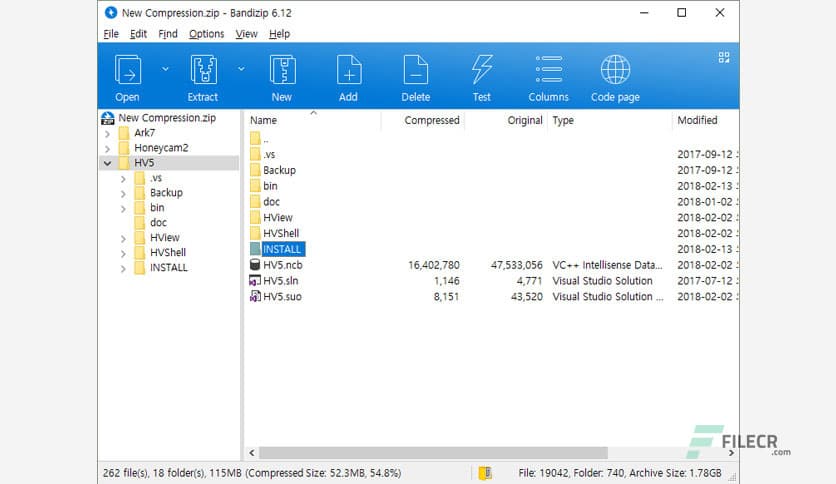Click the 'VC++ Intellisense Data...' type cell
This screenshot has width=836, height=484.
tap(607, 265)
